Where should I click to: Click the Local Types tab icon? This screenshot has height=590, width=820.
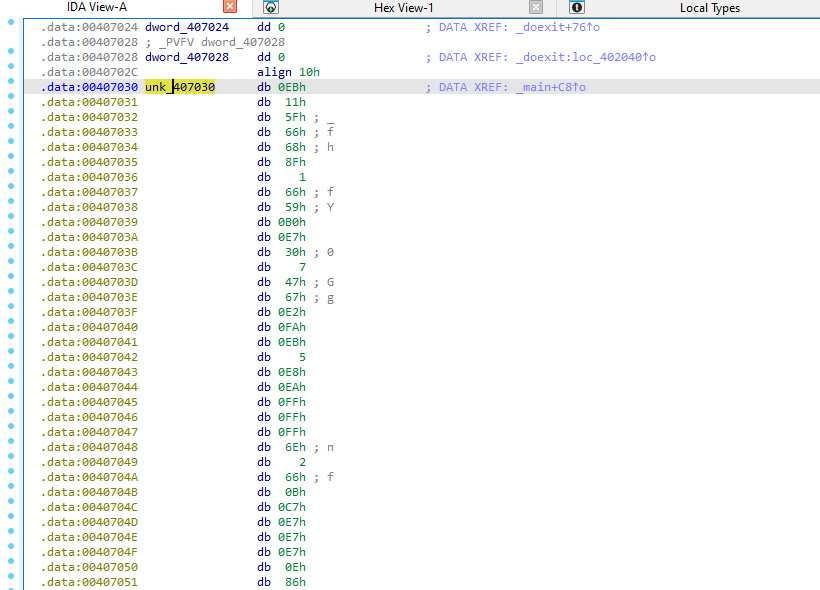click(x=577, y=7)
